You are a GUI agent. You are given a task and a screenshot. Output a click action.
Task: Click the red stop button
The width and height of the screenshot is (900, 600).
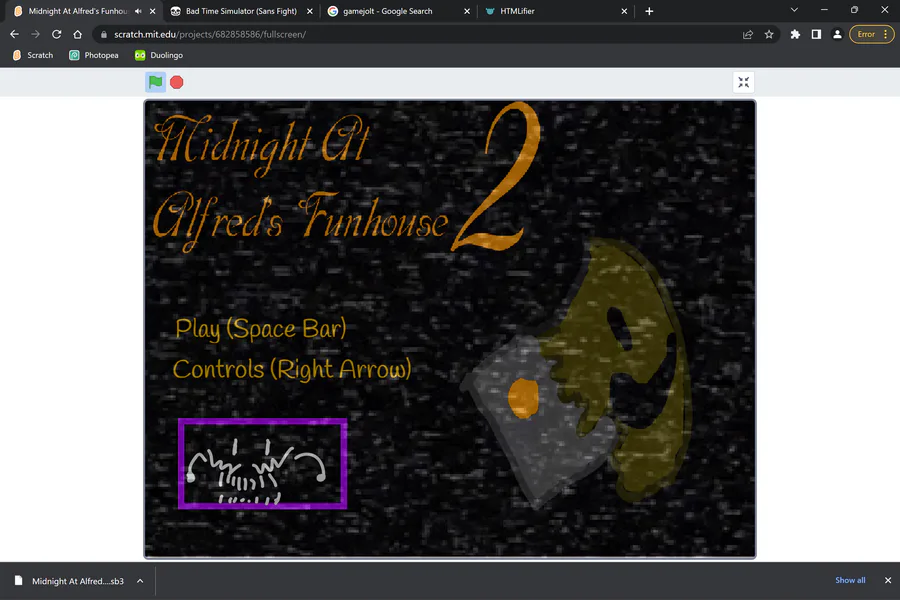click(x=177, y=82)
